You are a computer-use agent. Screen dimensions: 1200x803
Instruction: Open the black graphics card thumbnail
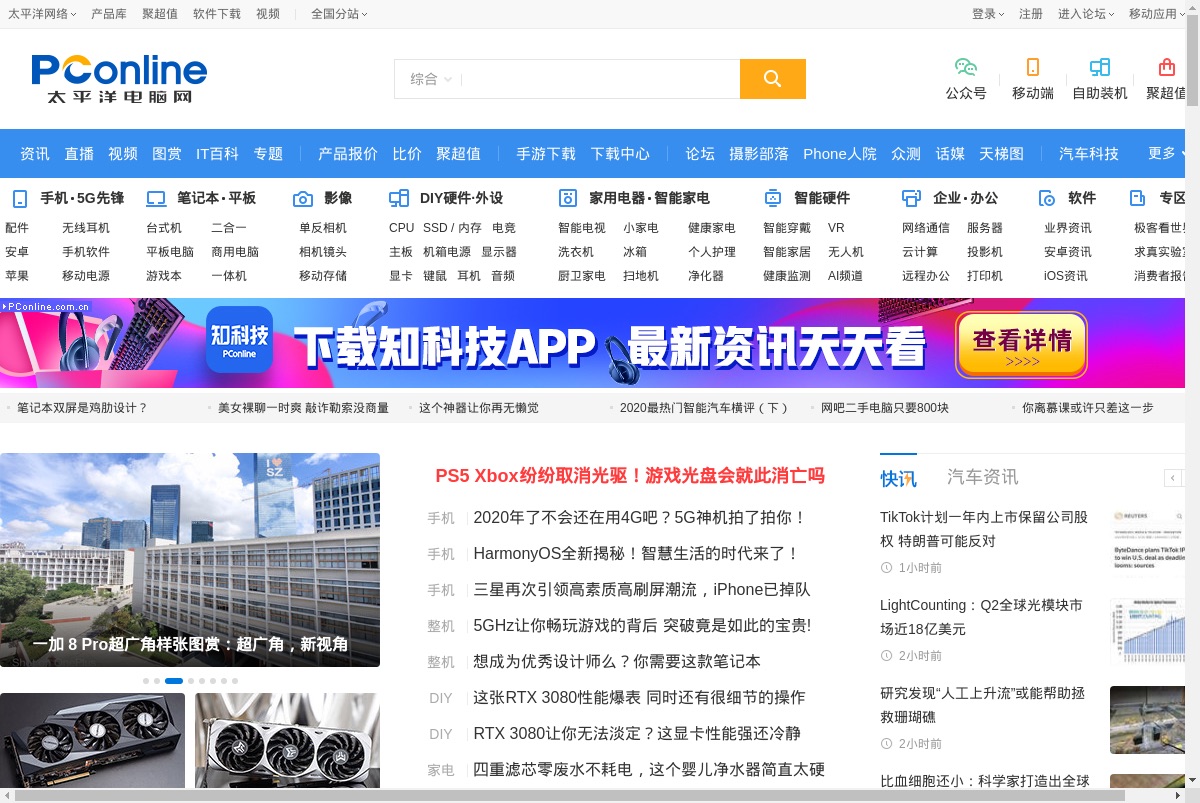[92, 741]
